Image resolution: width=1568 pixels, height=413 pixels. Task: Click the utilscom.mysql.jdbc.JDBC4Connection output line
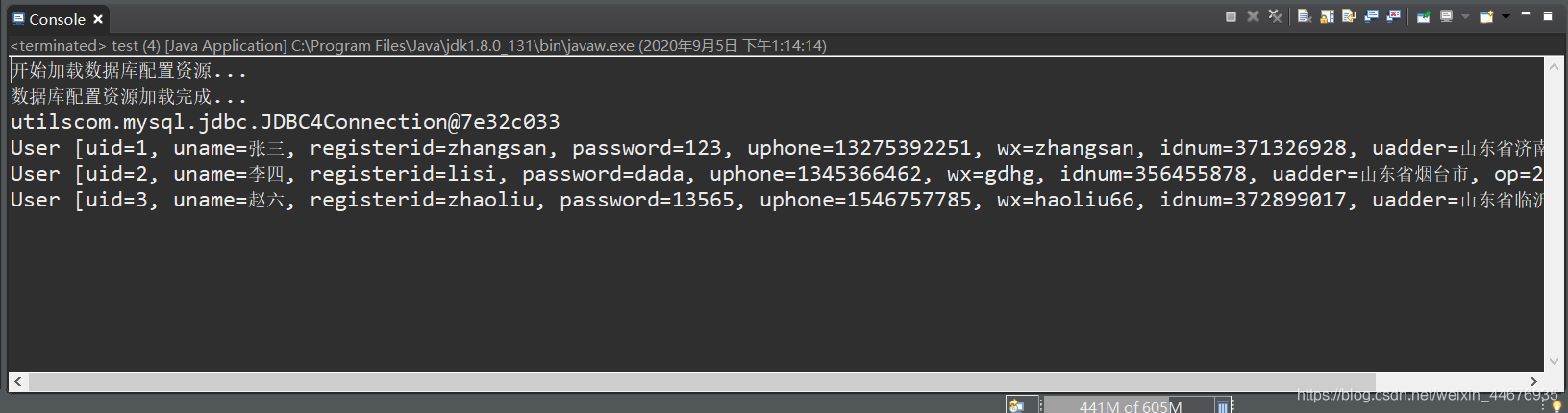tap(286, 122)
